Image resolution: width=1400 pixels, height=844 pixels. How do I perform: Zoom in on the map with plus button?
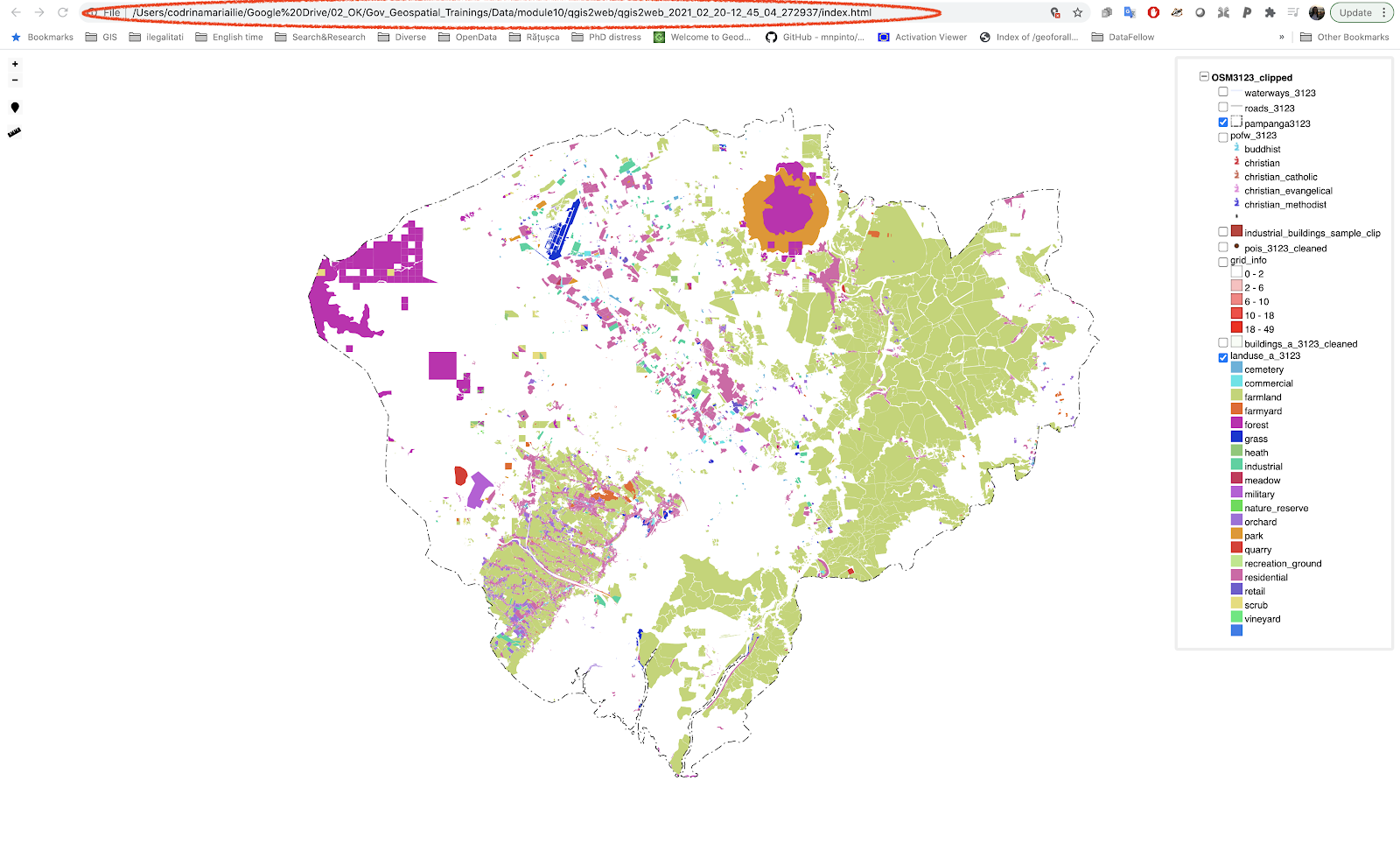tap(15, 64)
